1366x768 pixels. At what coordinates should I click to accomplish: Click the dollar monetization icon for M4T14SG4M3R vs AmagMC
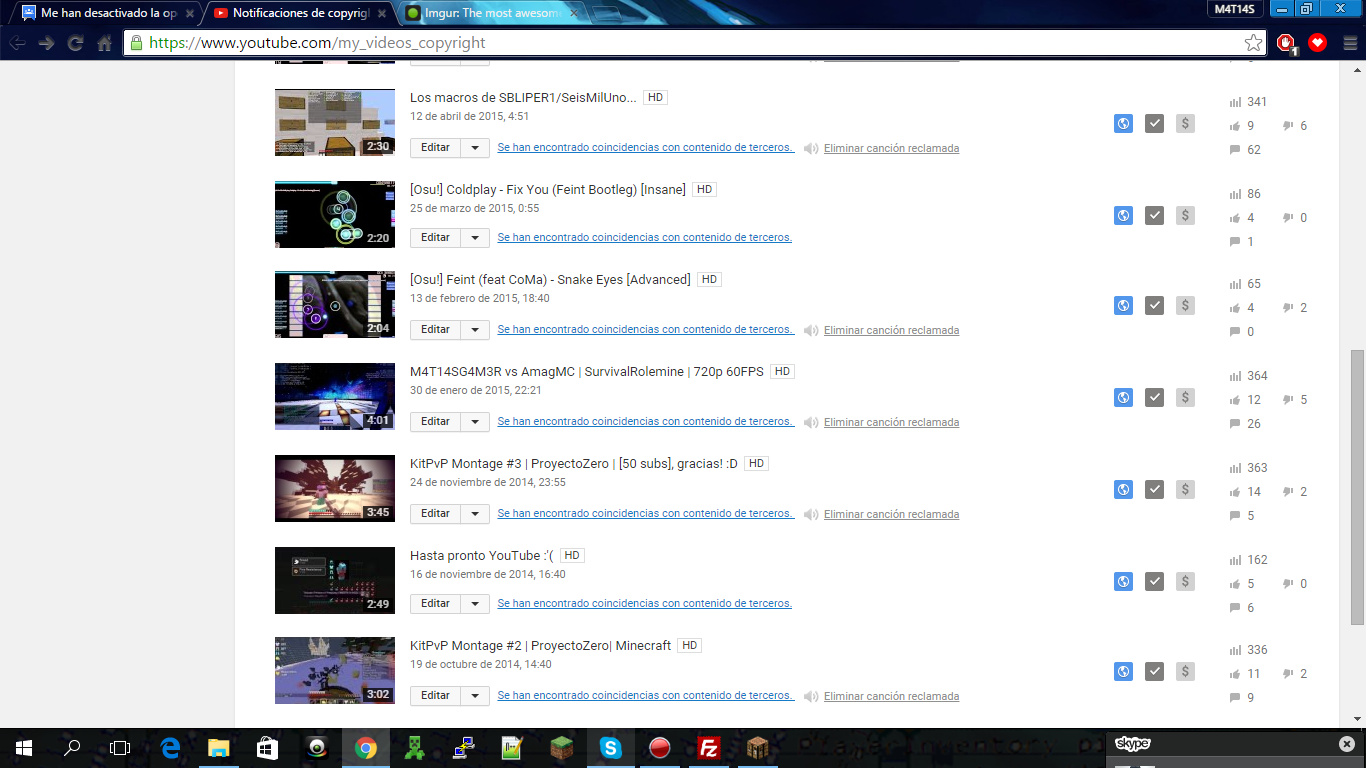pos(1185,398)
